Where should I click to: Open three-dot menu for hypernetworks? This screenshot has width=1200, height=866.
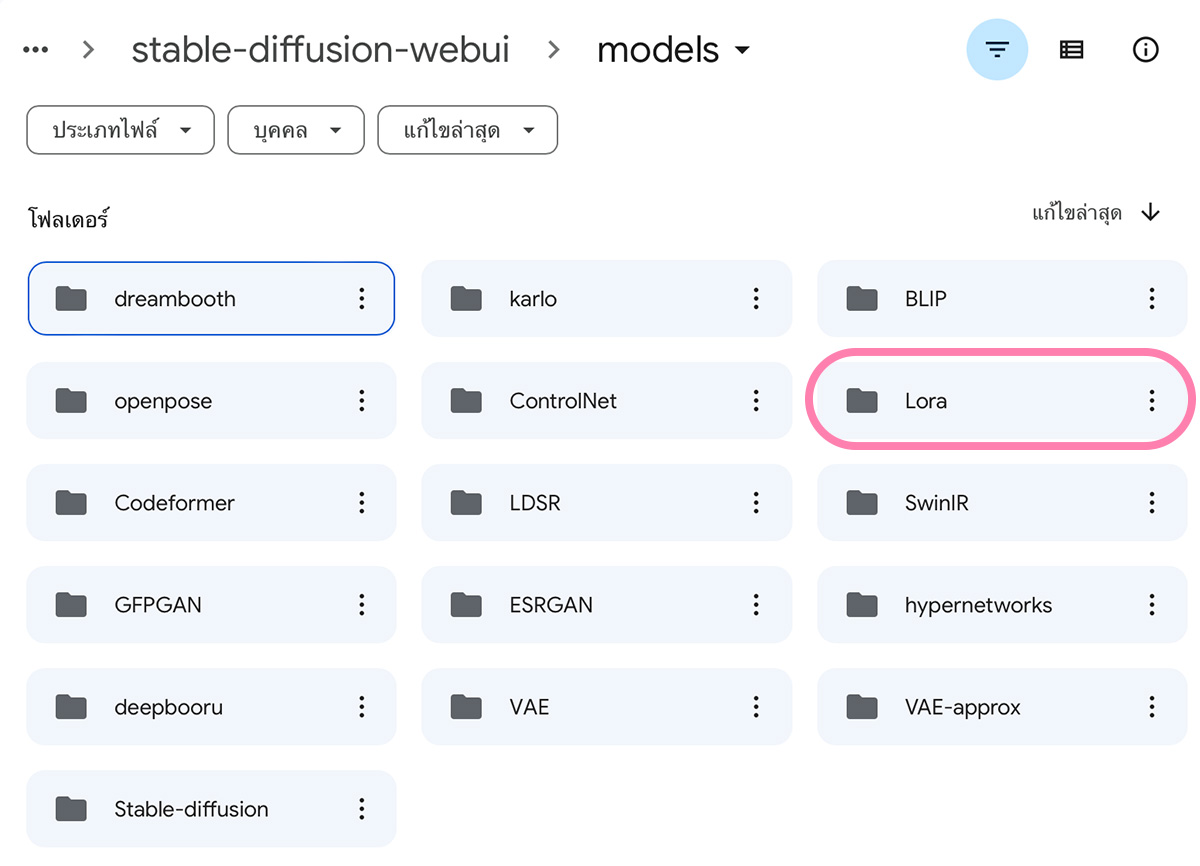coord(1152,604)
